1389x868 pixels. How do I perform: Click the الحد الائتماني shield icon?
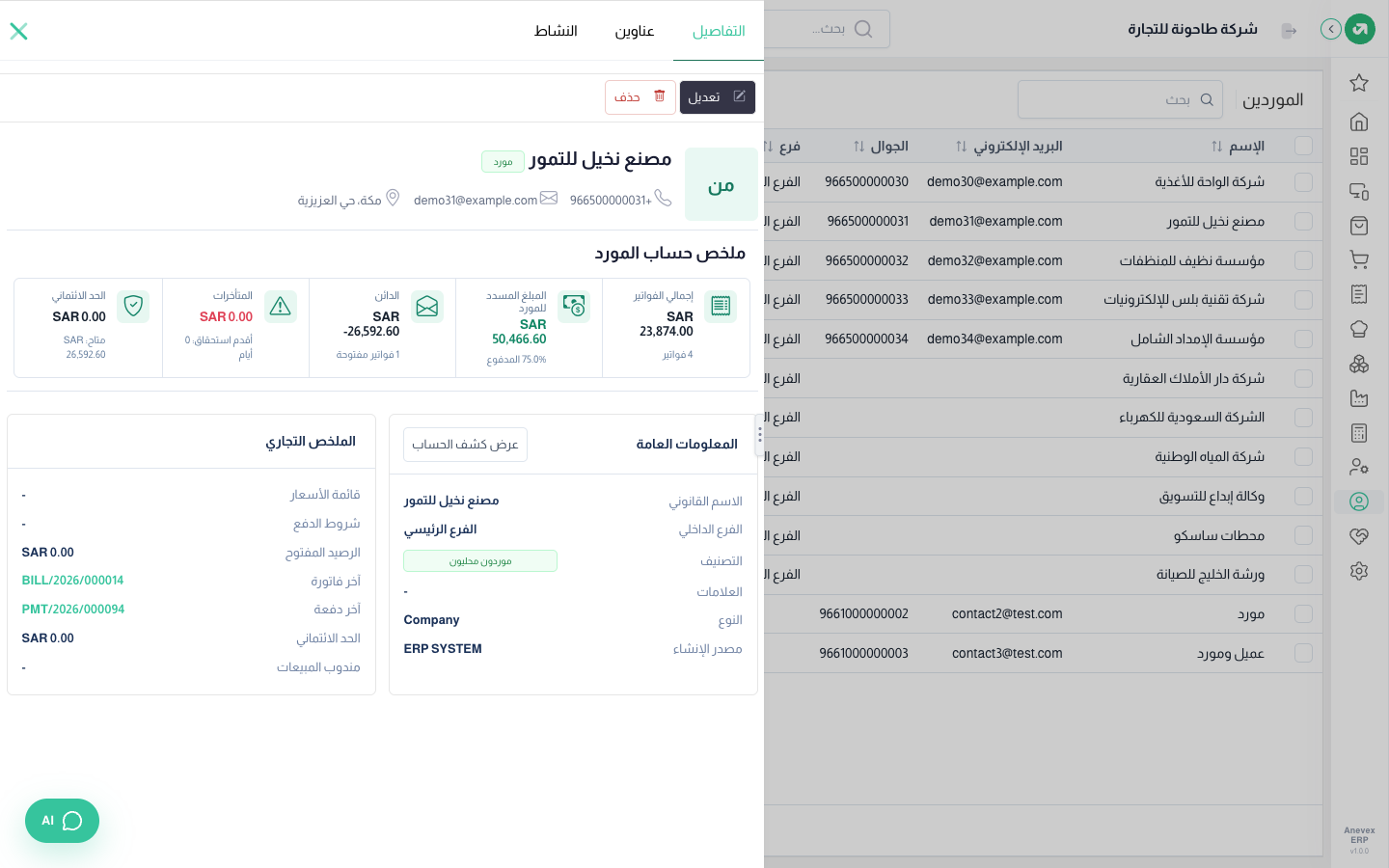click(x=133, y=307)
